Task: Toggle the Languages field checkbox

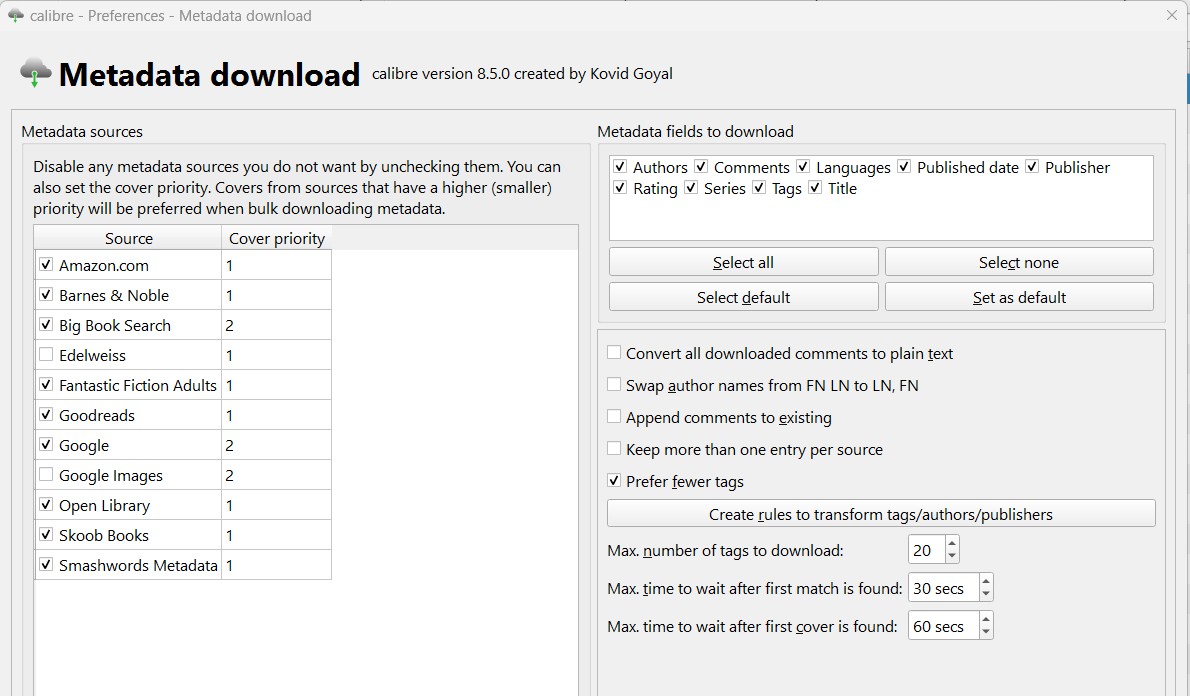Action: click(803, 166)
